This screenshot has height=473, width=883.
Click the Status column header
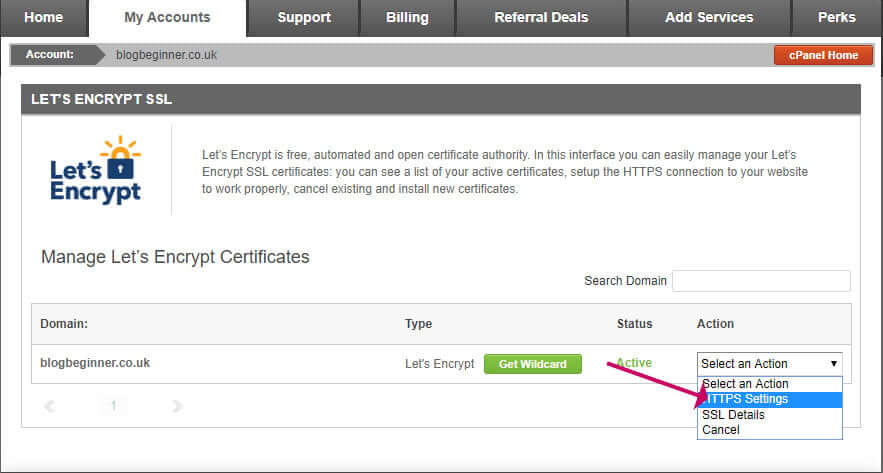(x=635, y=324)
